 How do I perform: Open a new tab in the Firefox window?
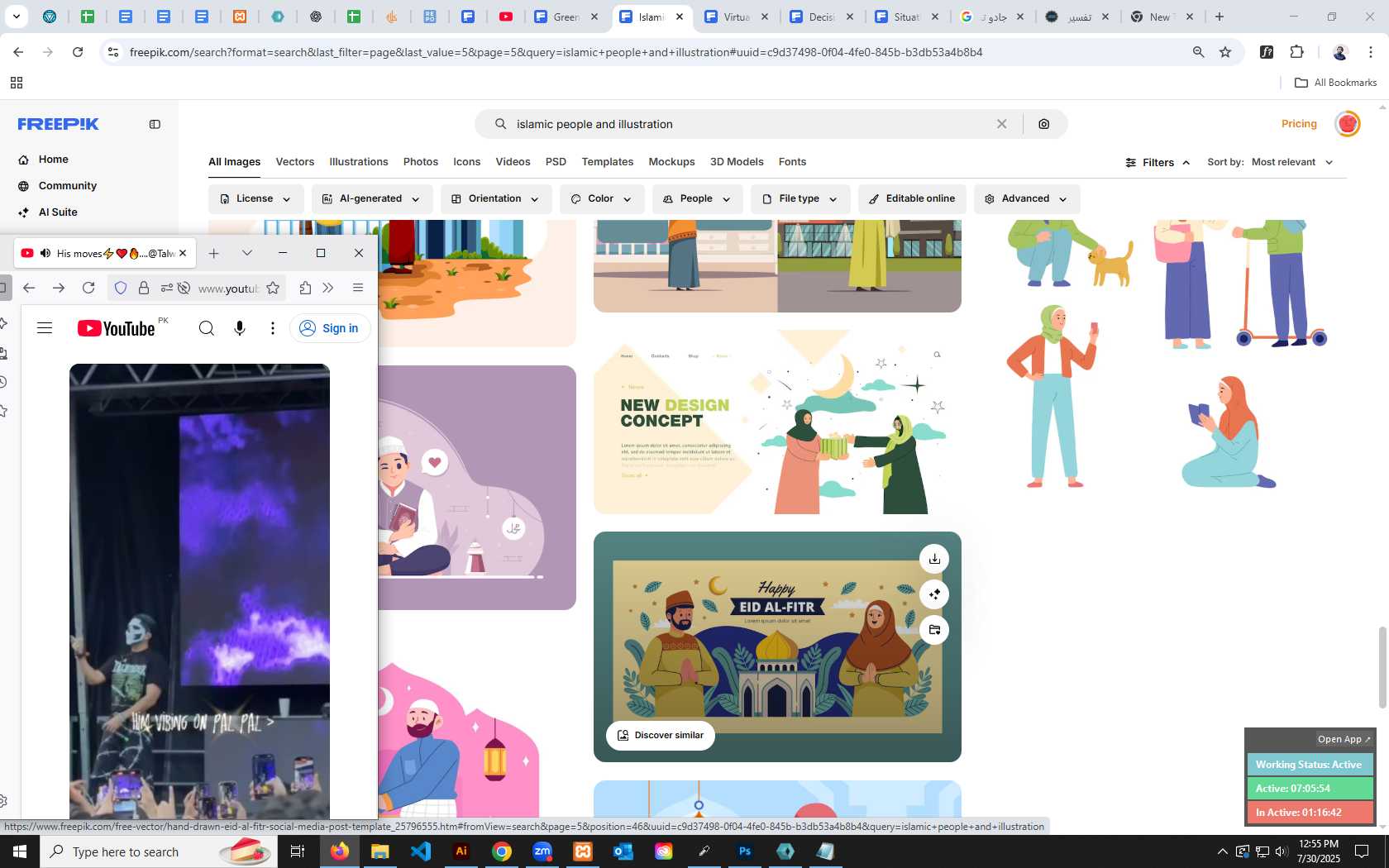pos(213,253)
